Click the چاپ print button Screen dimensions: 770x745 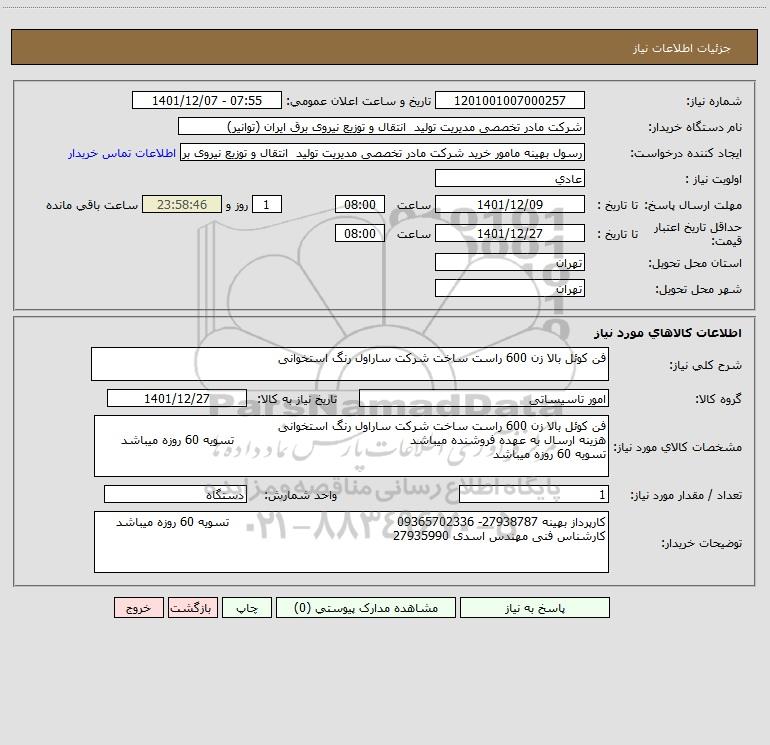click(x=247, y=608)
